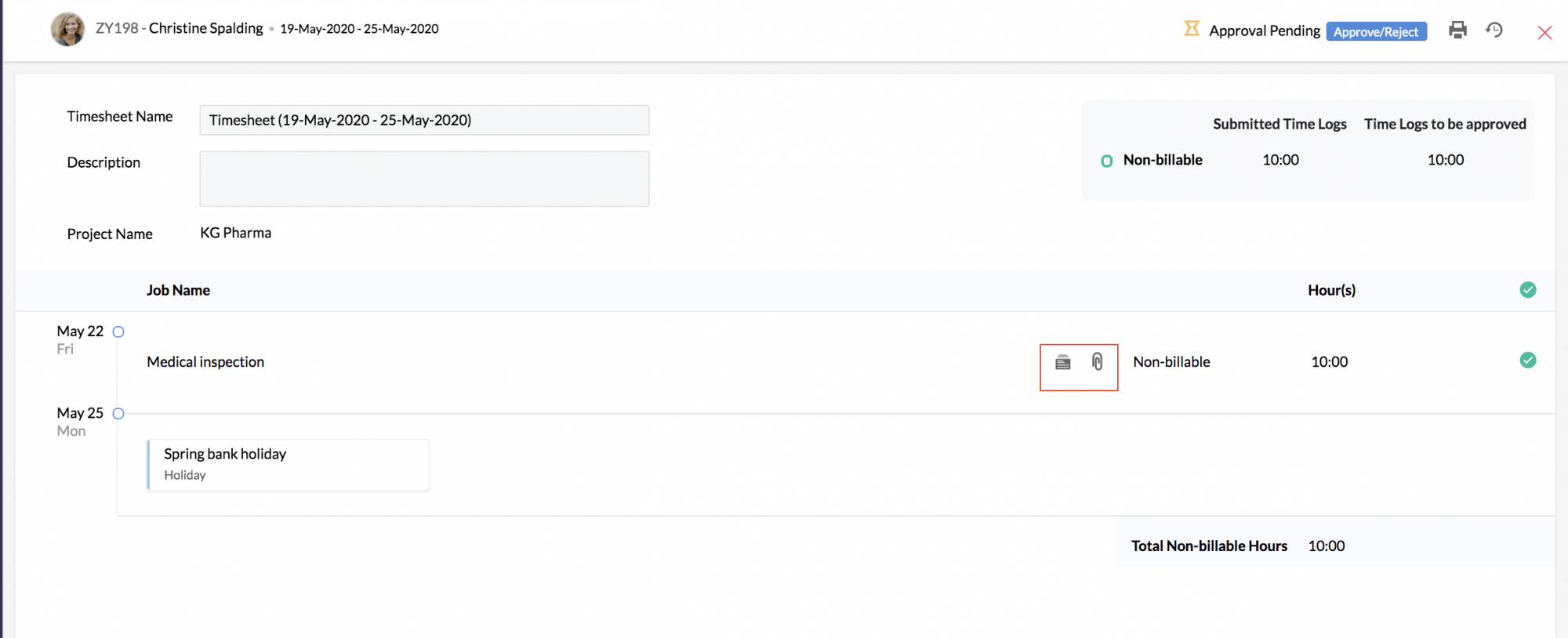The width and height of the screenshot is (1568, 638).
Task: Click the paperclip attachment icon
Action: 1098,361
